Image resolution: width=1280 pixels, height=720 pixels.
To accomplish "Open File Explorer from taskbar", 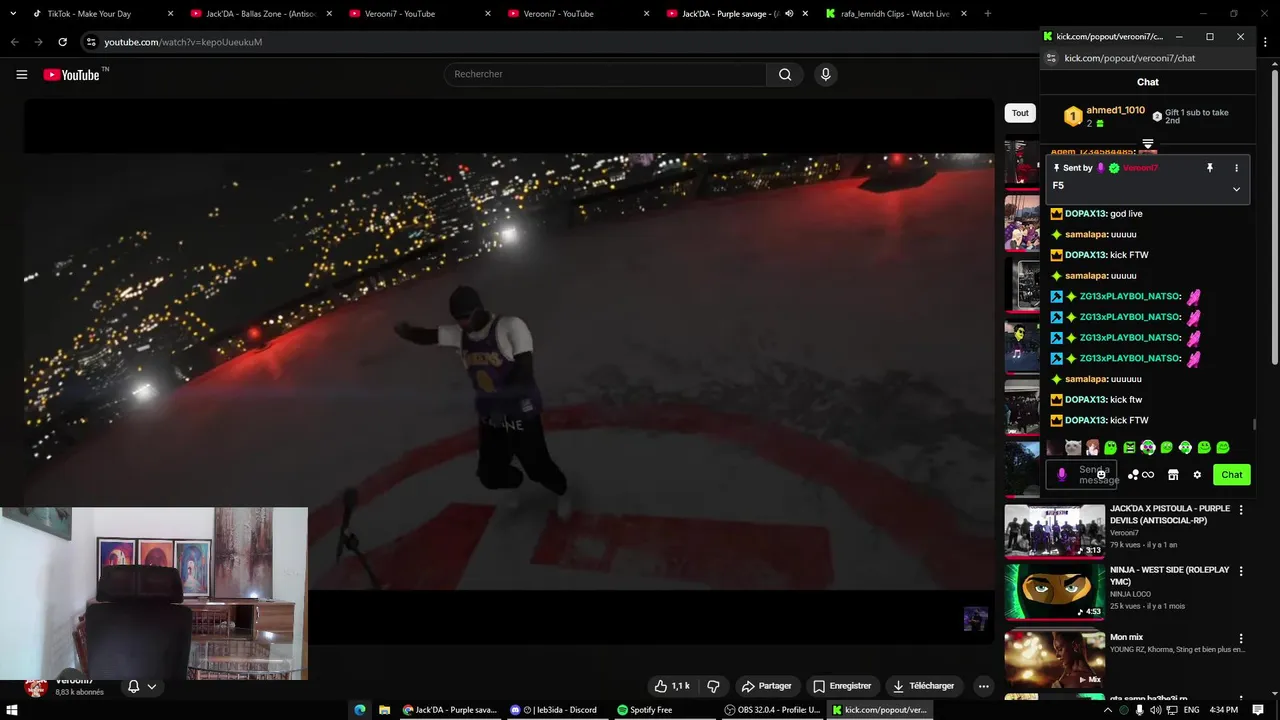I will [x=384, y=710].
